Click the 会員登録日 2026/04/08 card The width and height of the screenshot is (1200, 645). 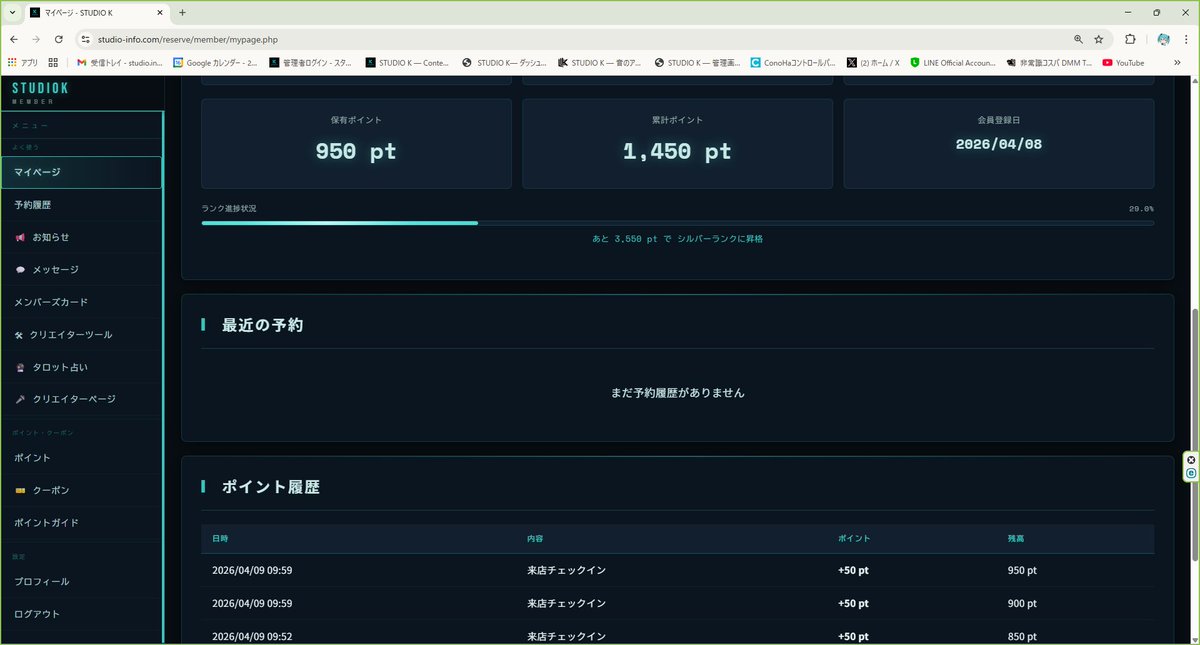998,143
